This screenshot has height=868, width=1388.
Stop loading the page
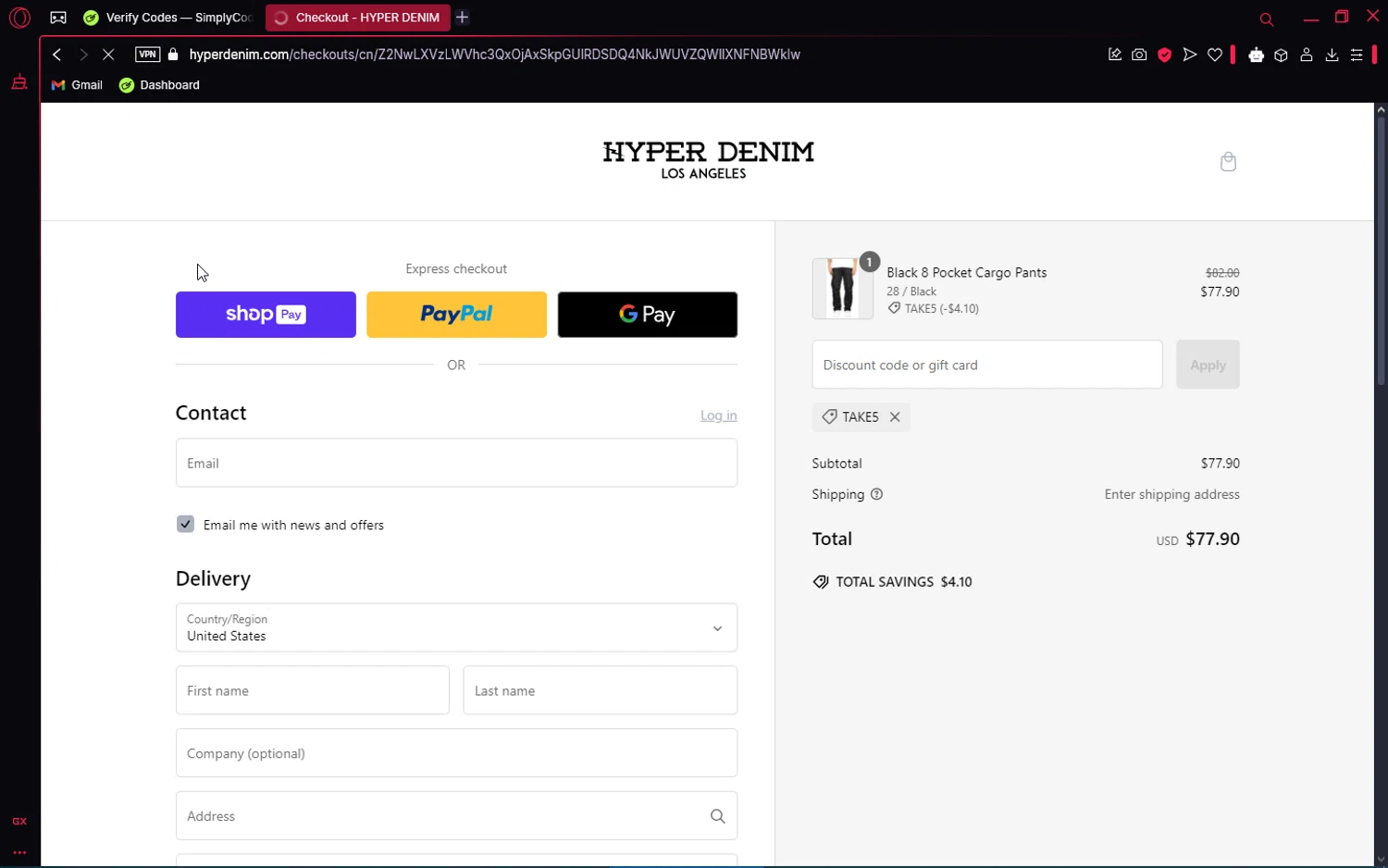(x=108, y=55)
